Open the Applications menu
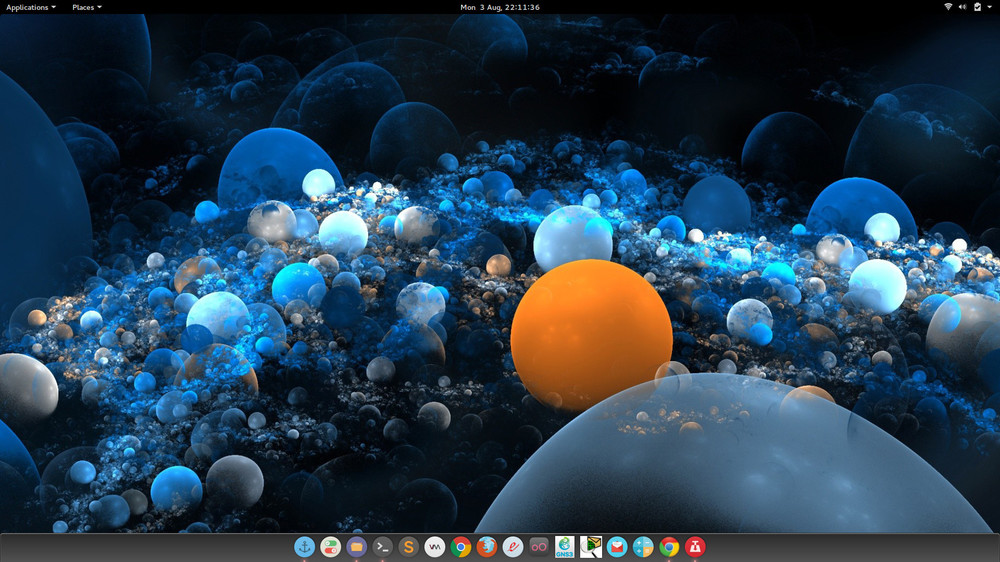 [x=31, y=7]
